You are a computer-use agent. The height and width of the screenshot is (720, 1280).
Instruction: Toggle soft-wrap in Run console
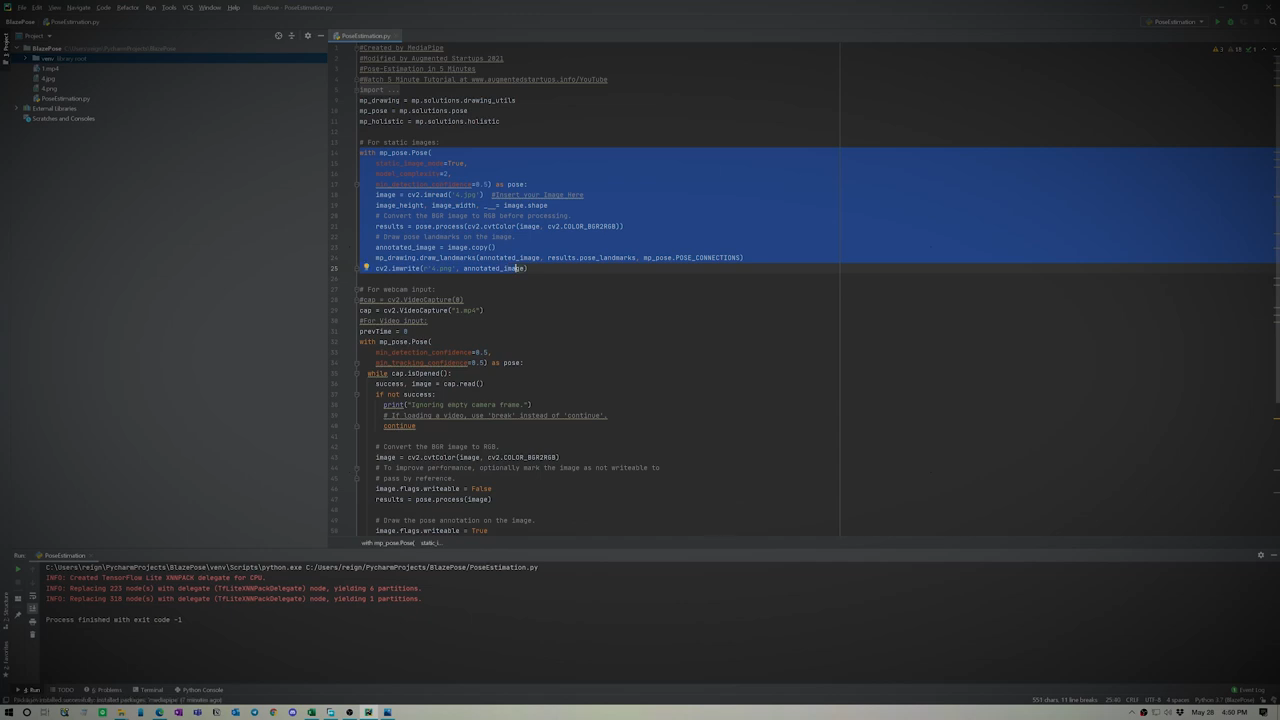(32, 597)
